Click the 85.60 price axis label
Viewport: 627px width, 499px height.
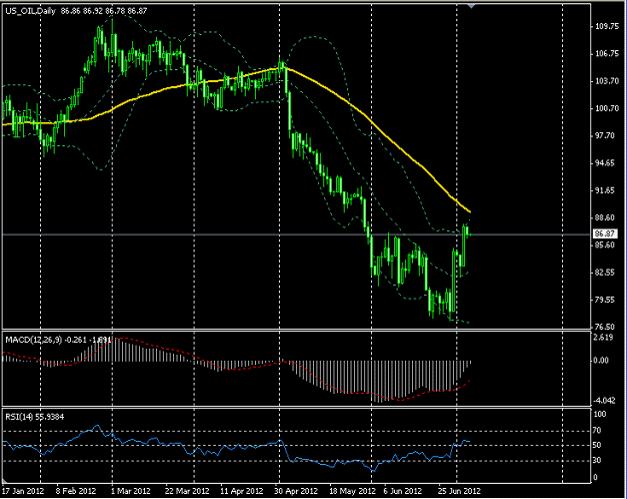(x=605, y=245)
